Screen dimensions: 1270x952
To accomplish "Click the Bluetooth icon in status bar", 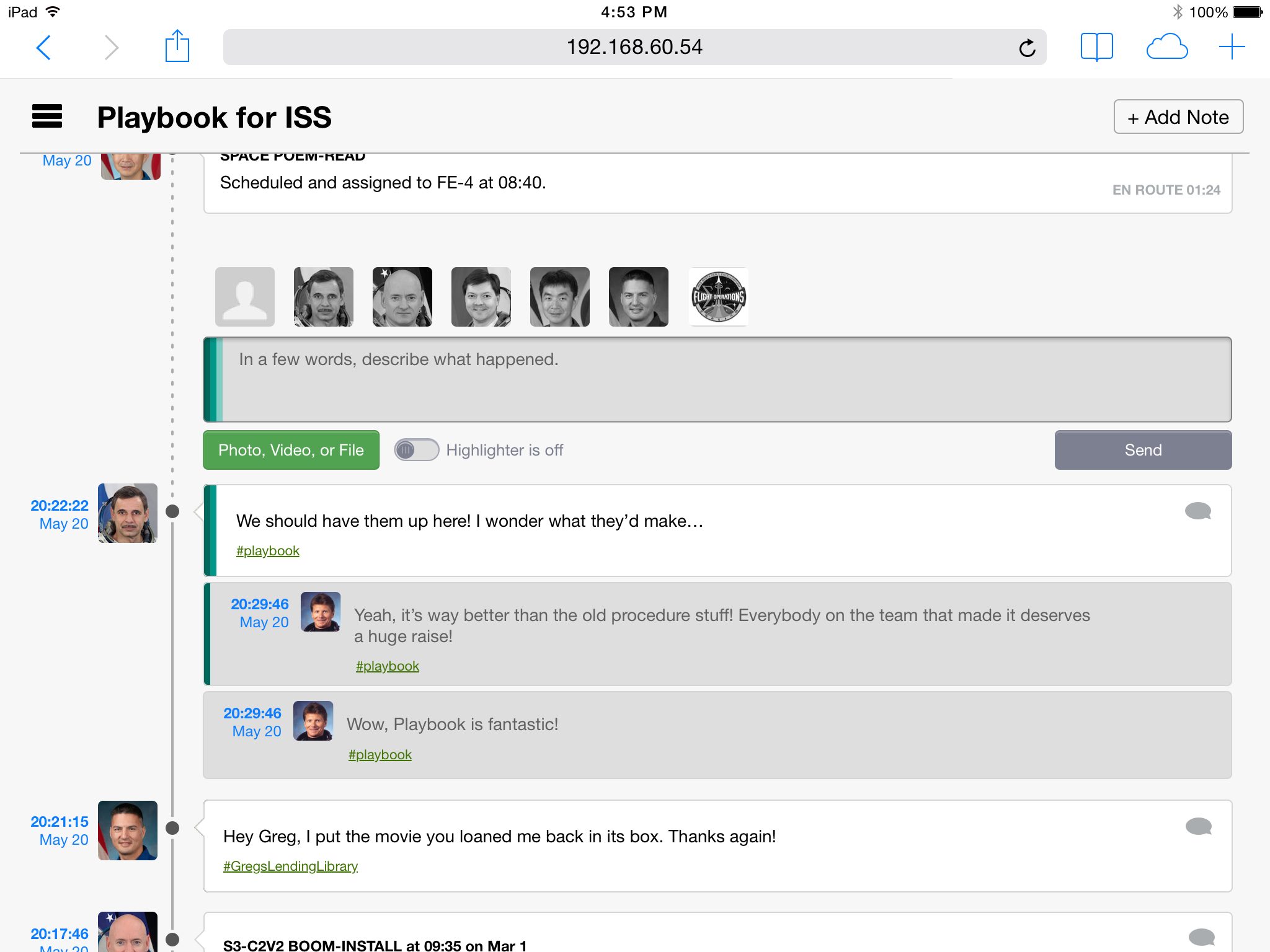I will tap(1178, 12).
